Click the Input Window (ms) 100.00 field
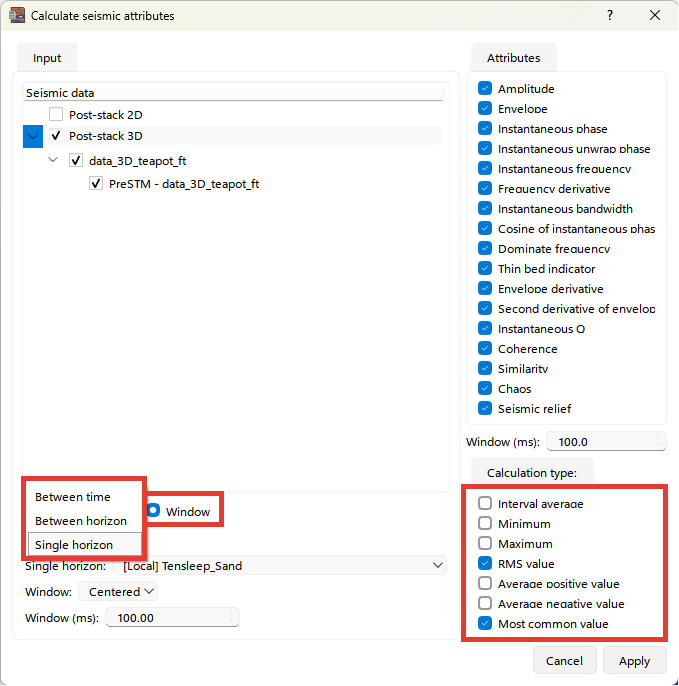The width and height of the screenshot is (679, 686). tap(172, 618)
